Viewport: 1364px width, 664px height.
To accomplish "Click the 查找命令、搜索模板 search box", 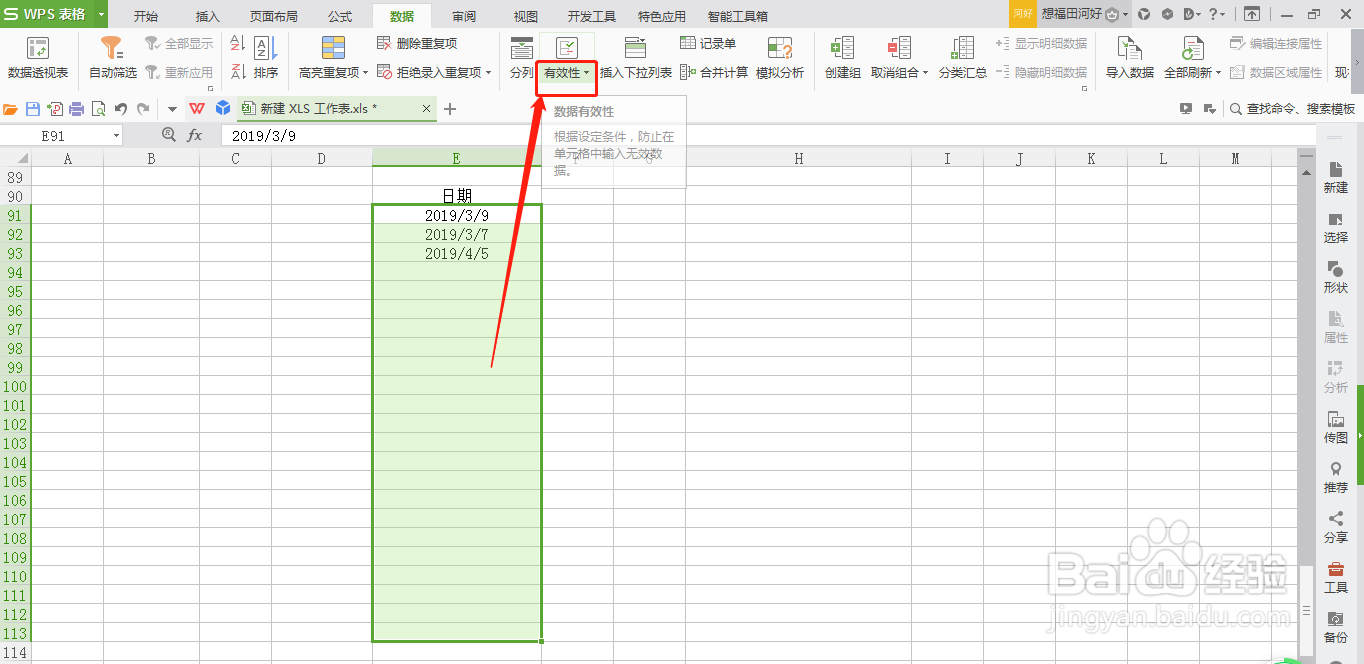I will 1293,109.
